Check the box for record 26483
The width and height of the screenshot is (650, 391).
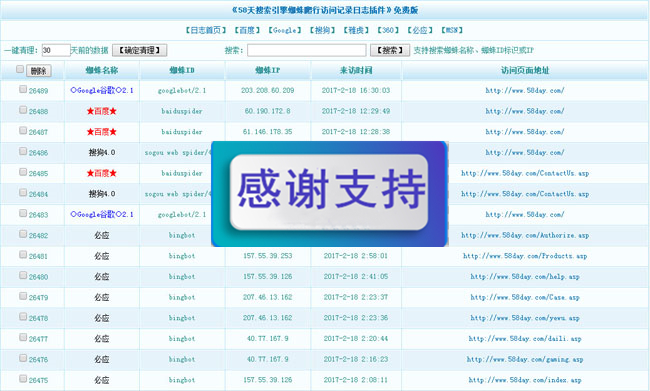tap(23, 213)
